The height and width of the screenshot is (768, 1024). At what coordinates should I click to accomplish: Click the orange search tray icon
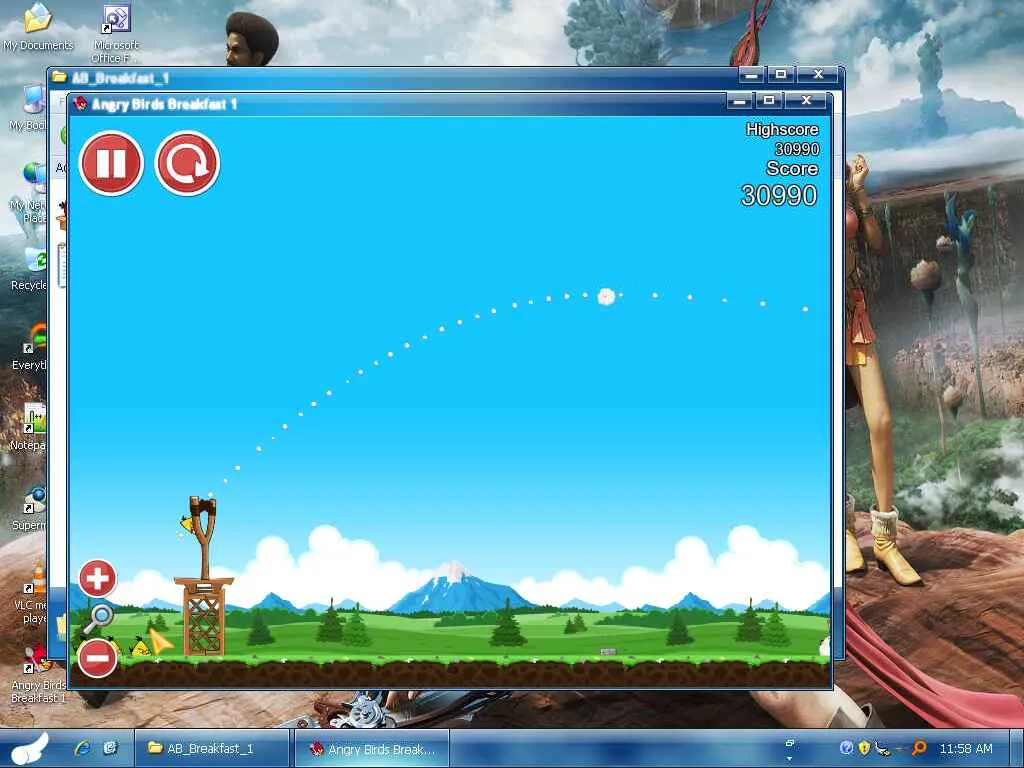(x=919, y=748)
